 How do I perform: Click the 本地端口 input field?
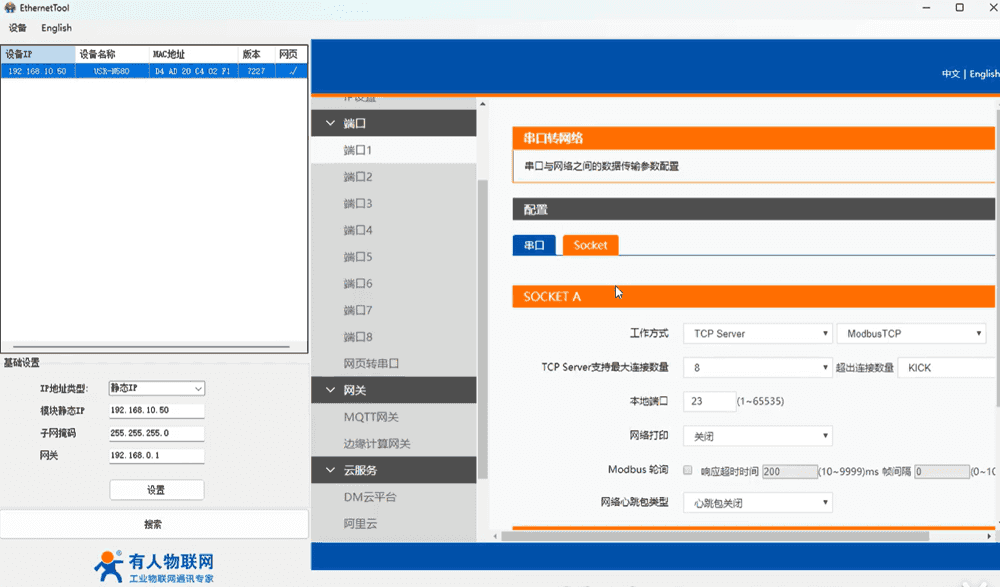click(x=708, y=401)
